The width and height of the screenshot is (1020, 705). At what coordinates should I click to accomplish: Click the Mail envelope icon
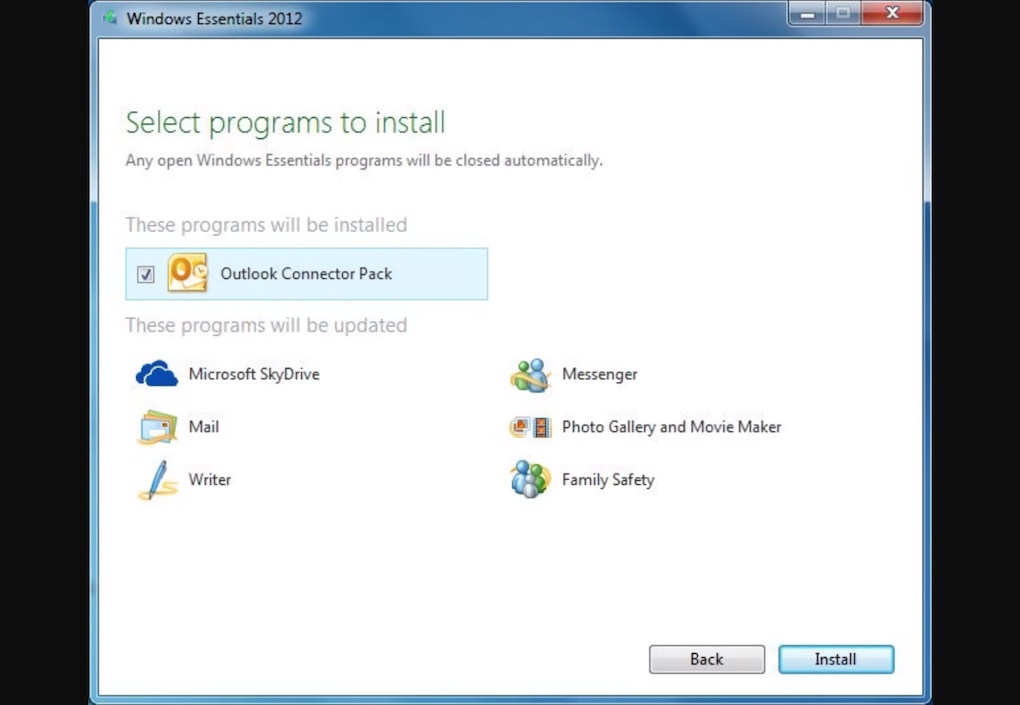156,427
